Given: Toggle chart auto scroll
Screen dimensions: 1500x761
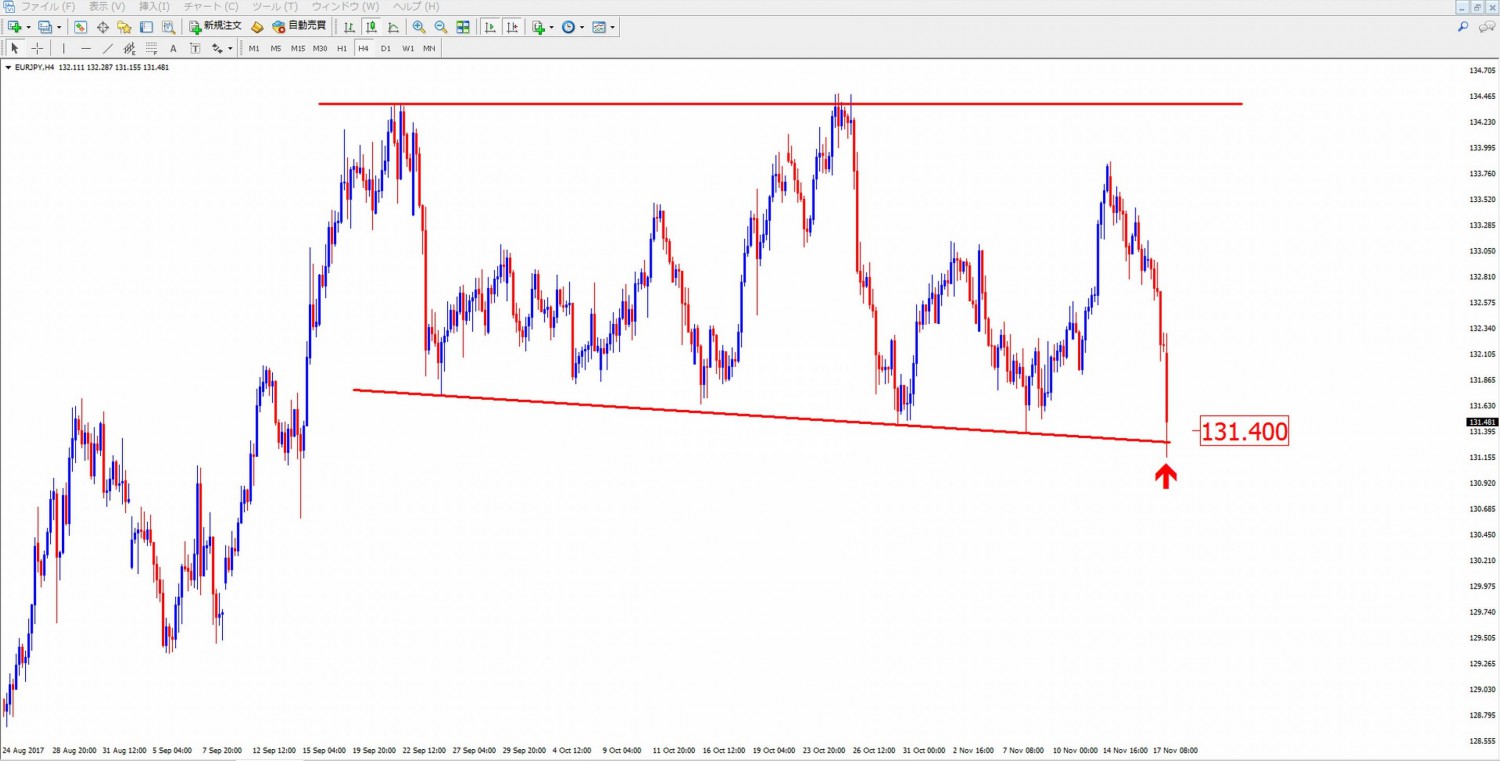Looking at the screenshot, I should [491, 27].
